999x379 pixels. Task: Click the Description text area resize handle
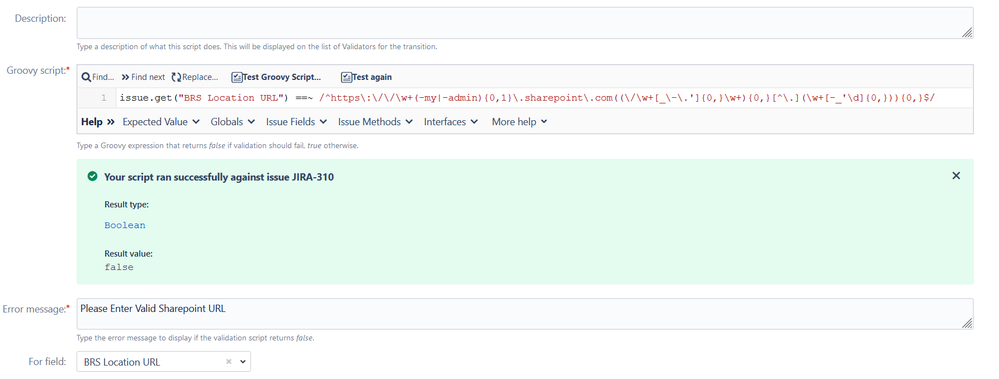coord(967,33)
